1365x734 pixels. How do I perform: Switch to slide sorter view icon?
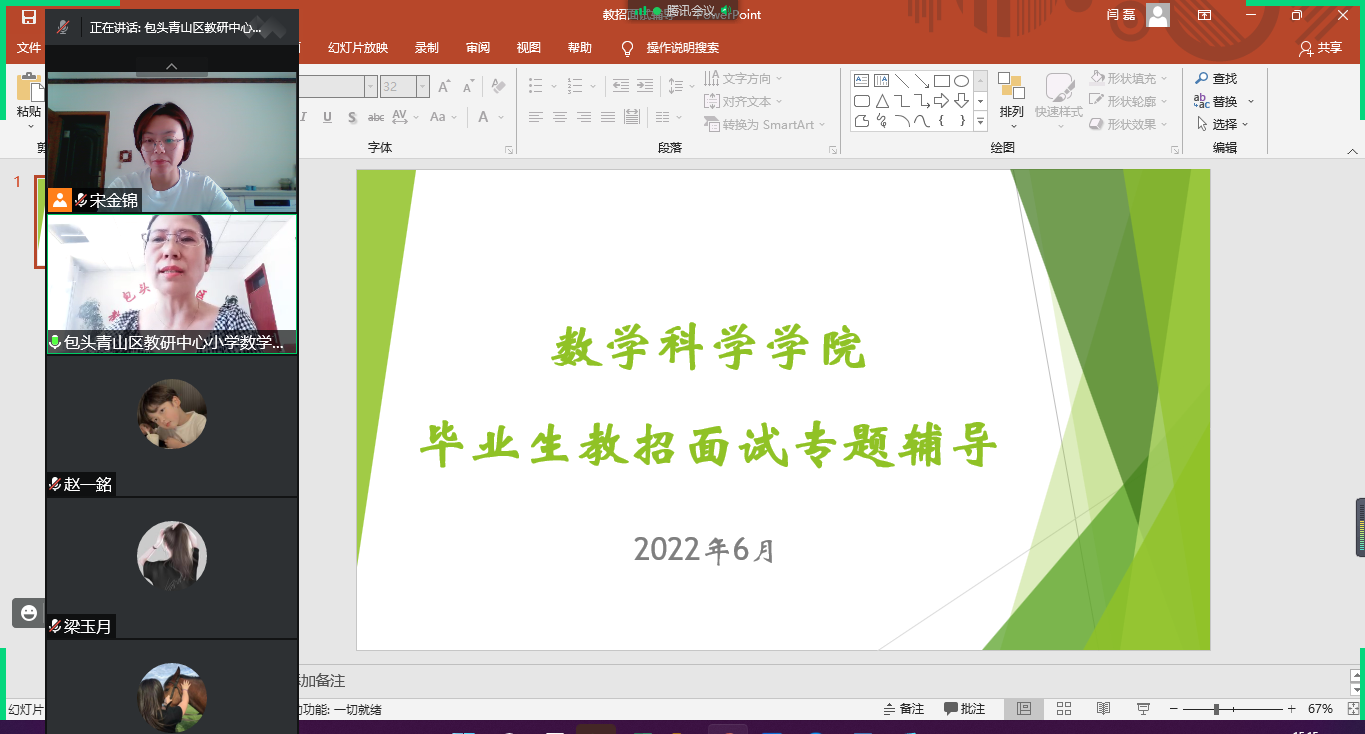pyautogui.click(x=1063, y=708)
